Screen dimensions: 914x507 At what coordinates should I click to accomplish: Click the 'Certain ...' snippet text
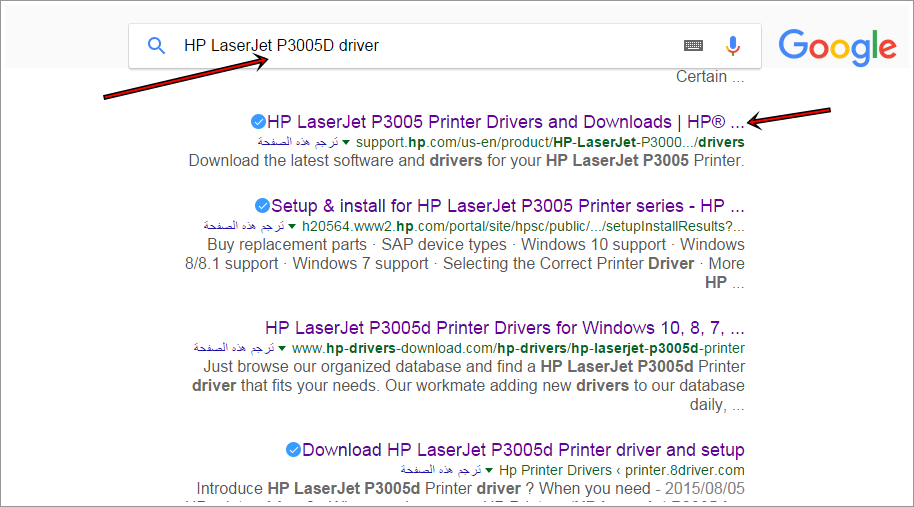[x=710, y=77]
